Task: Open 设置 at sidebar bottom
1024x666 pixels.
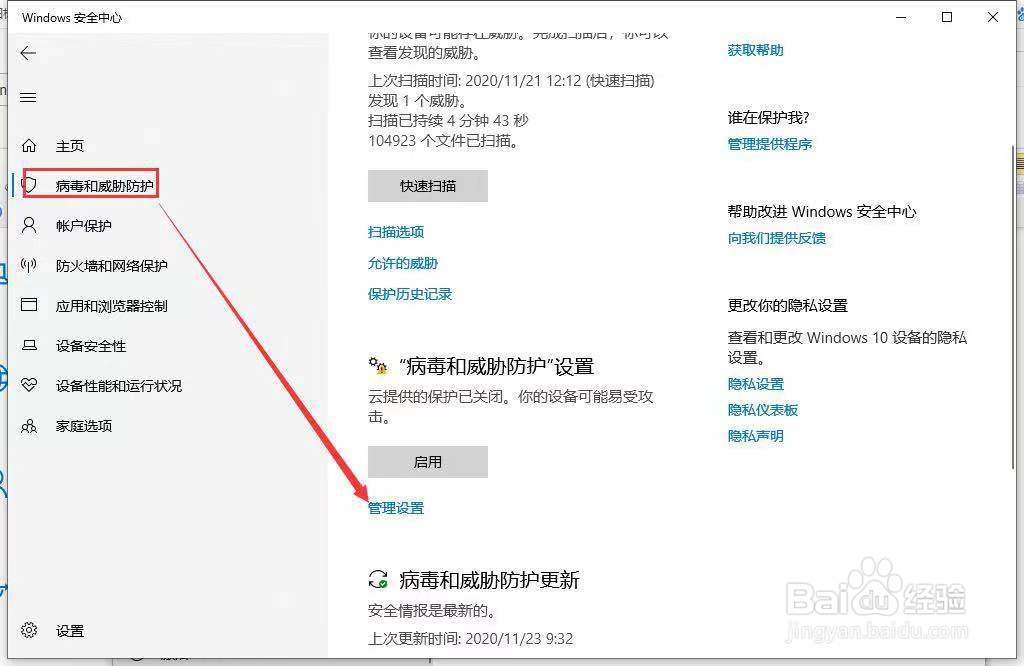Action: pos(70,631)
